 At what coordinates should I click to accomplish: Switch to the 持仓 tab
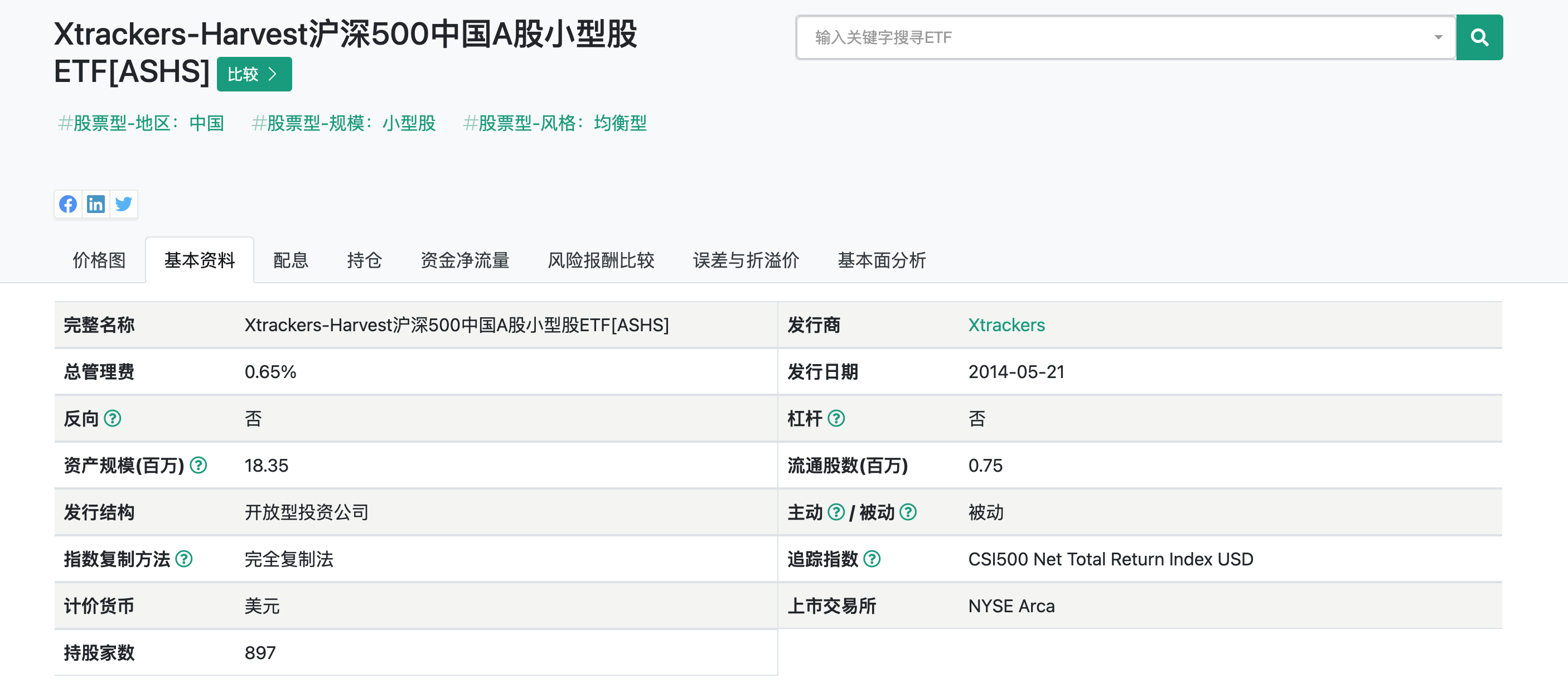[364, 260]
